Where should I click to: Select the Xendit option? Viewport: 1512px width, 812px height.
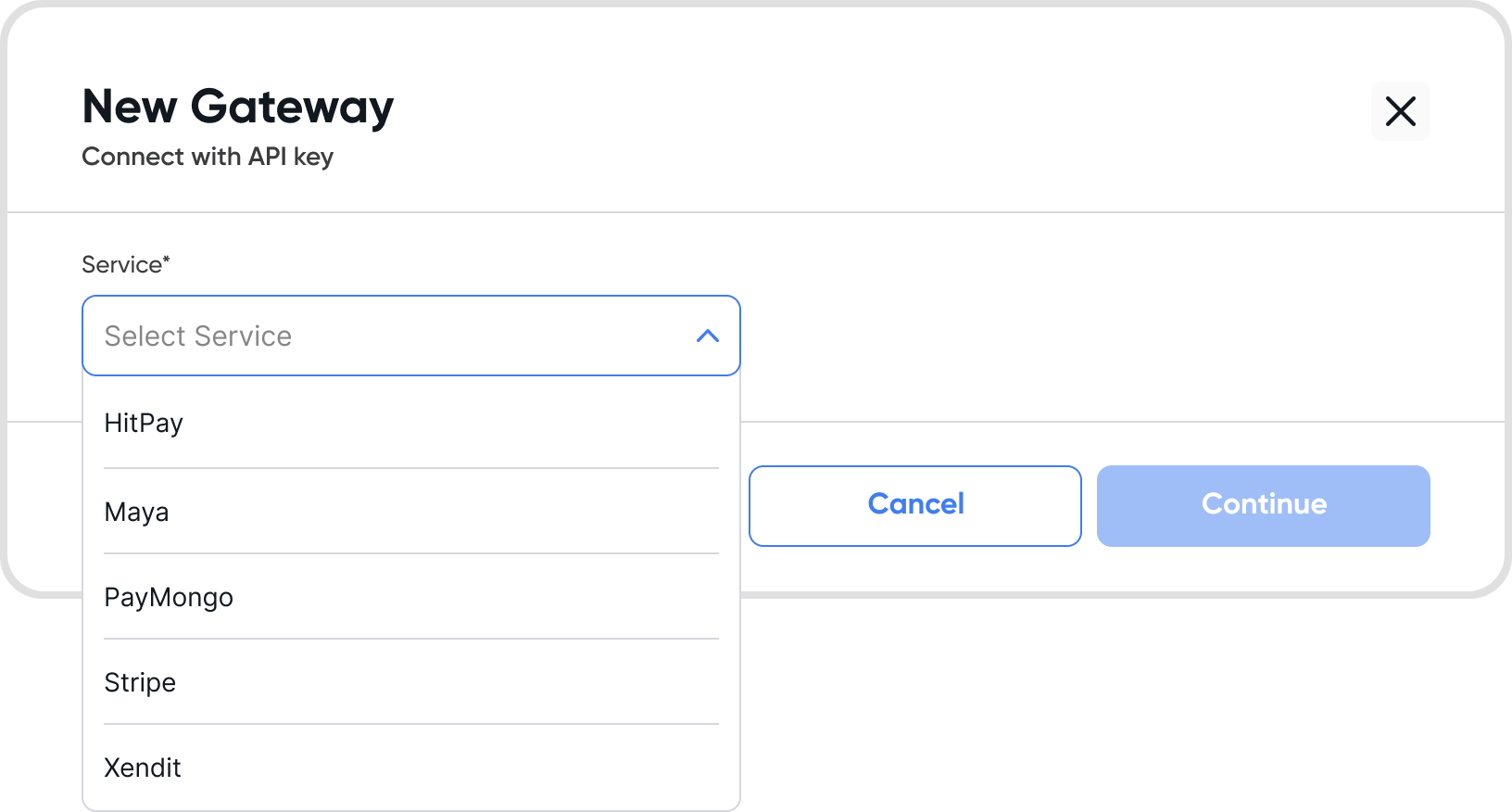411,768
